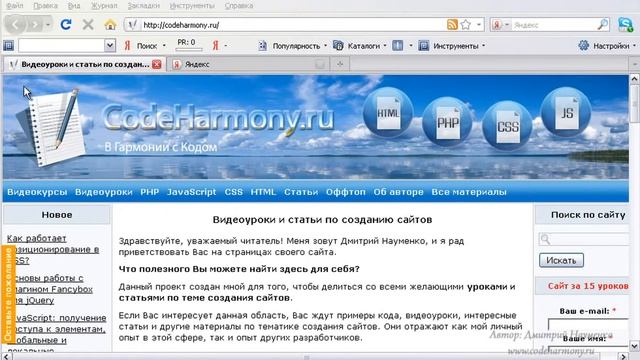Click the Stop loading X icon
Screen dimensions: 640x360
tap(88, 25)
